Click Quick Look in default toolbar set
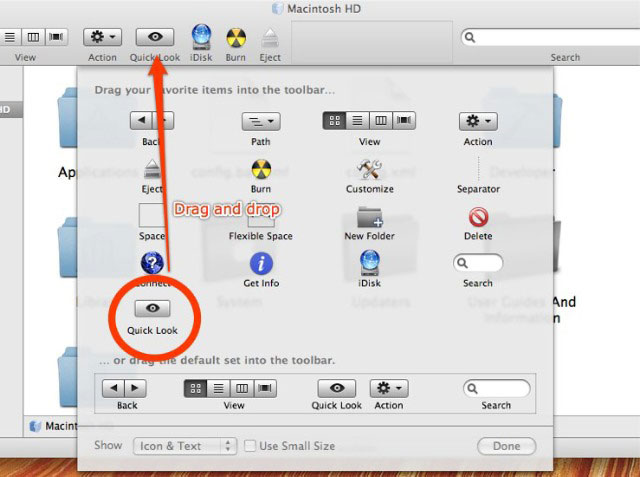Image resolution: width=640 pixels, height=477 pixels. tap(337, 388)
